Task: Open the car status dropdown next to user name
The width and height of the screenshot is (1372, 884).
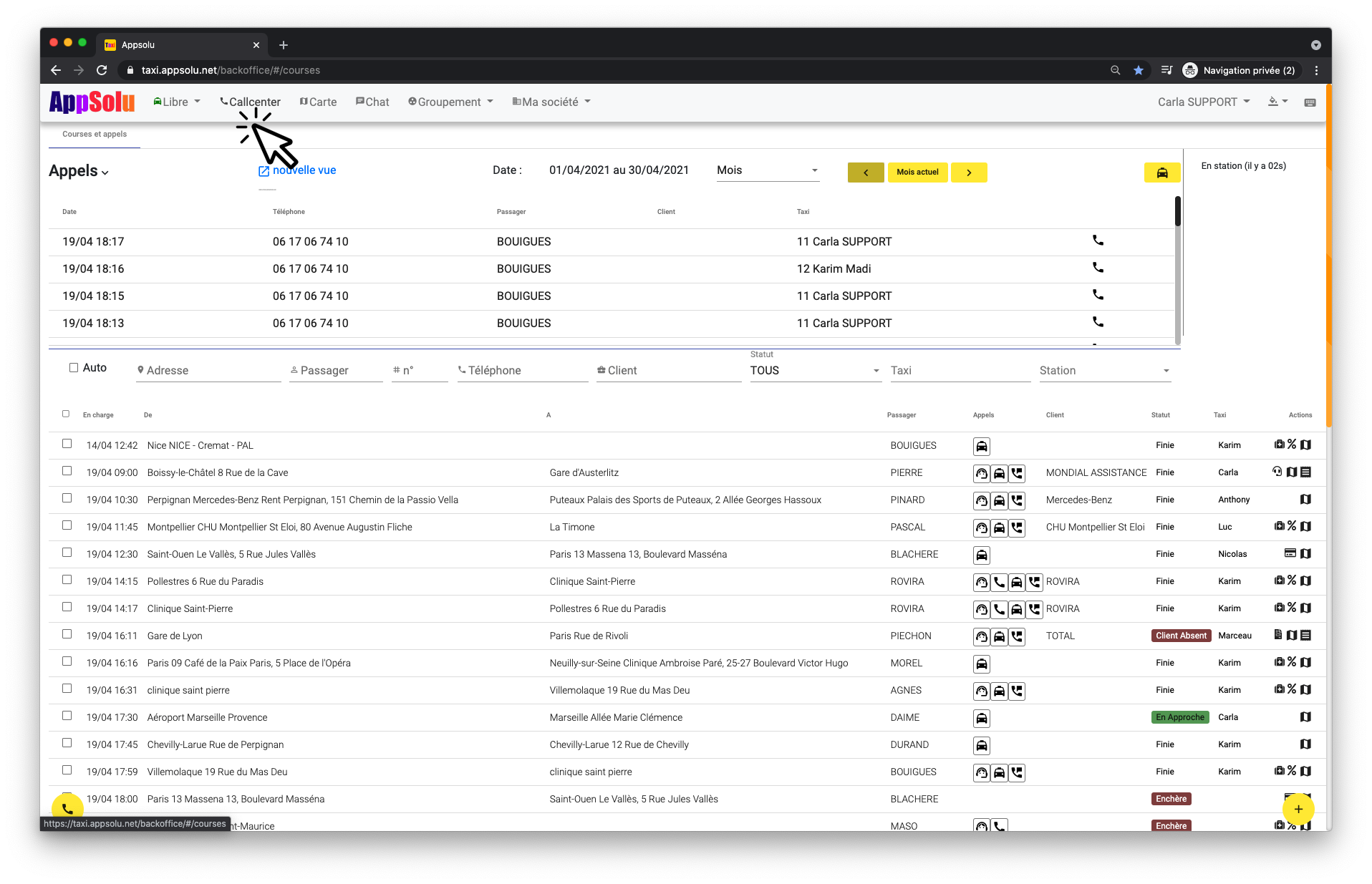Action: [x=1278, y=102]
